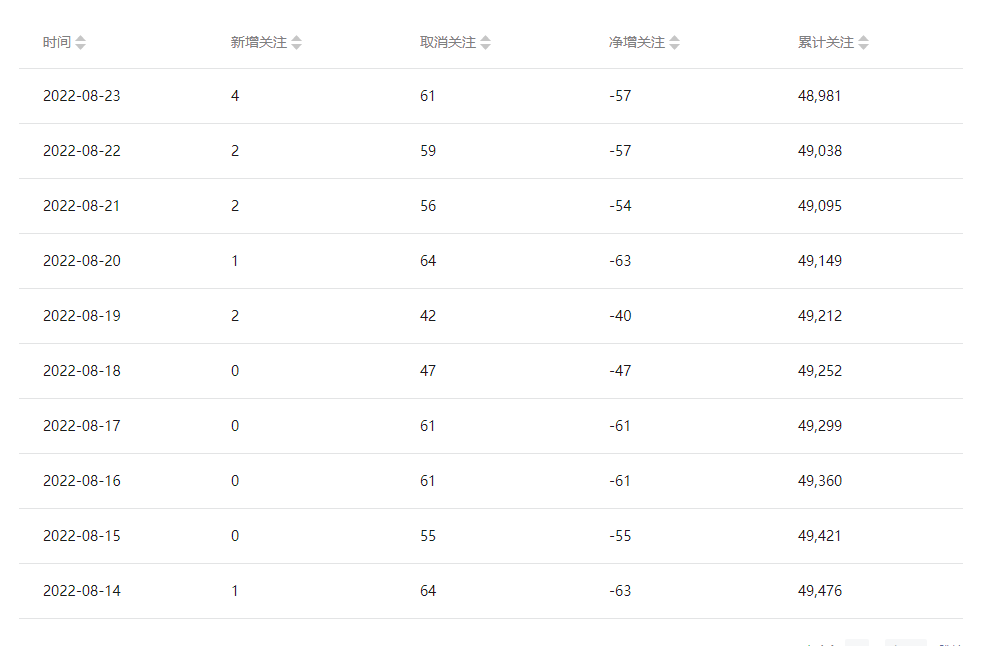Click the 时间 column header text
The image size is (983, 646).
click(56, 43)
